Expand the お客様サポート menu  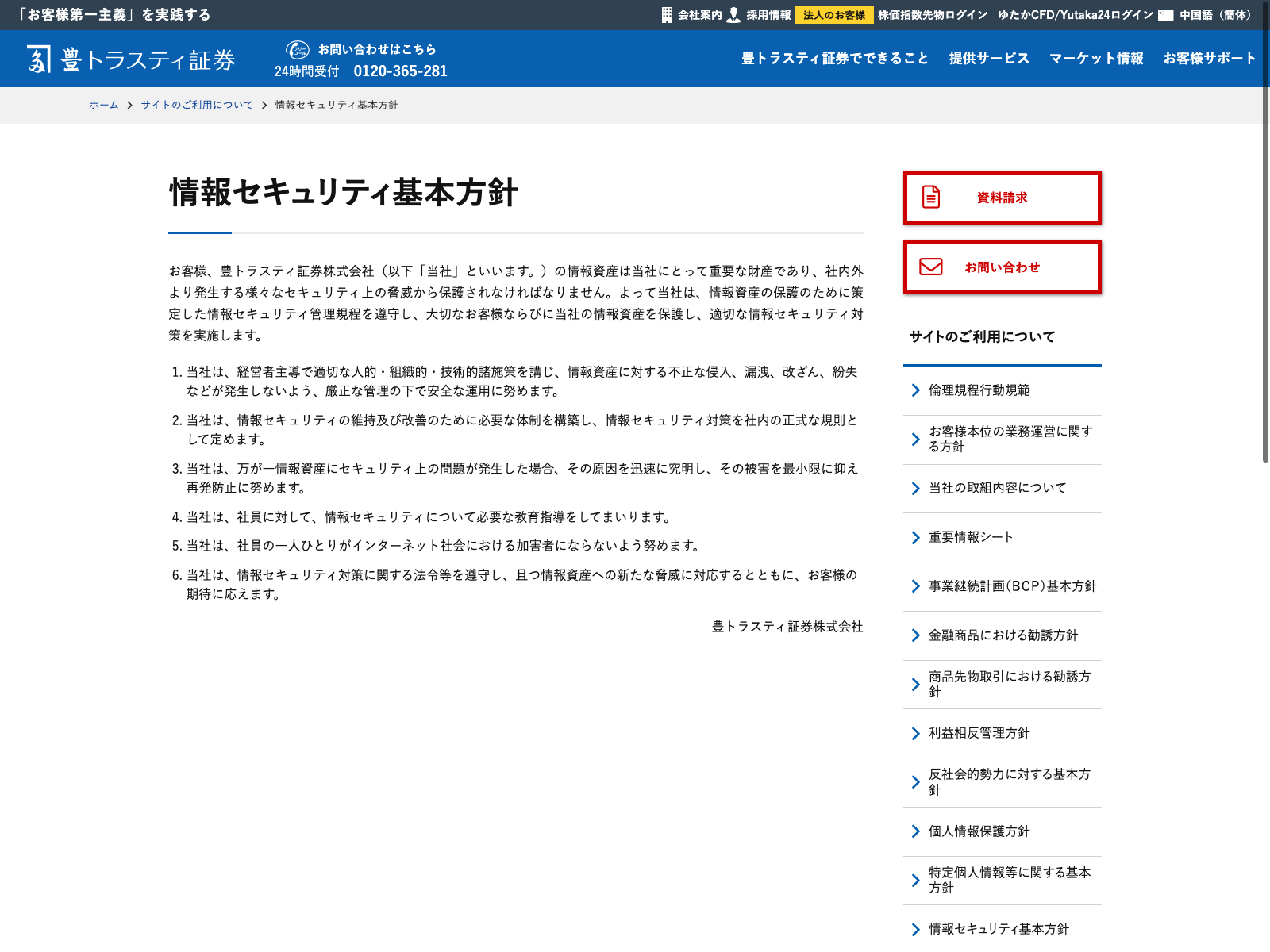point(1209,59)
